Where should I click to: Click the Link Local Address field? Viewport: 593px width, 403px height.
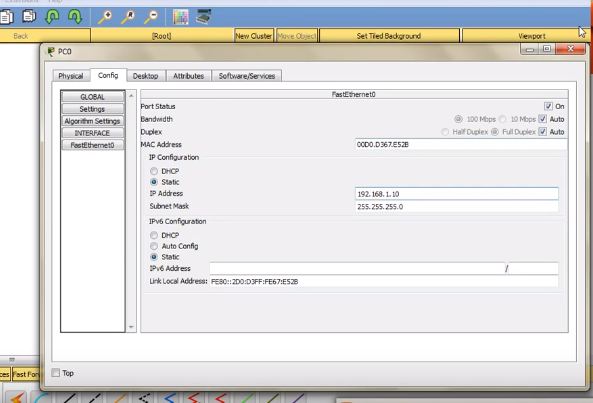click(383, 282)
